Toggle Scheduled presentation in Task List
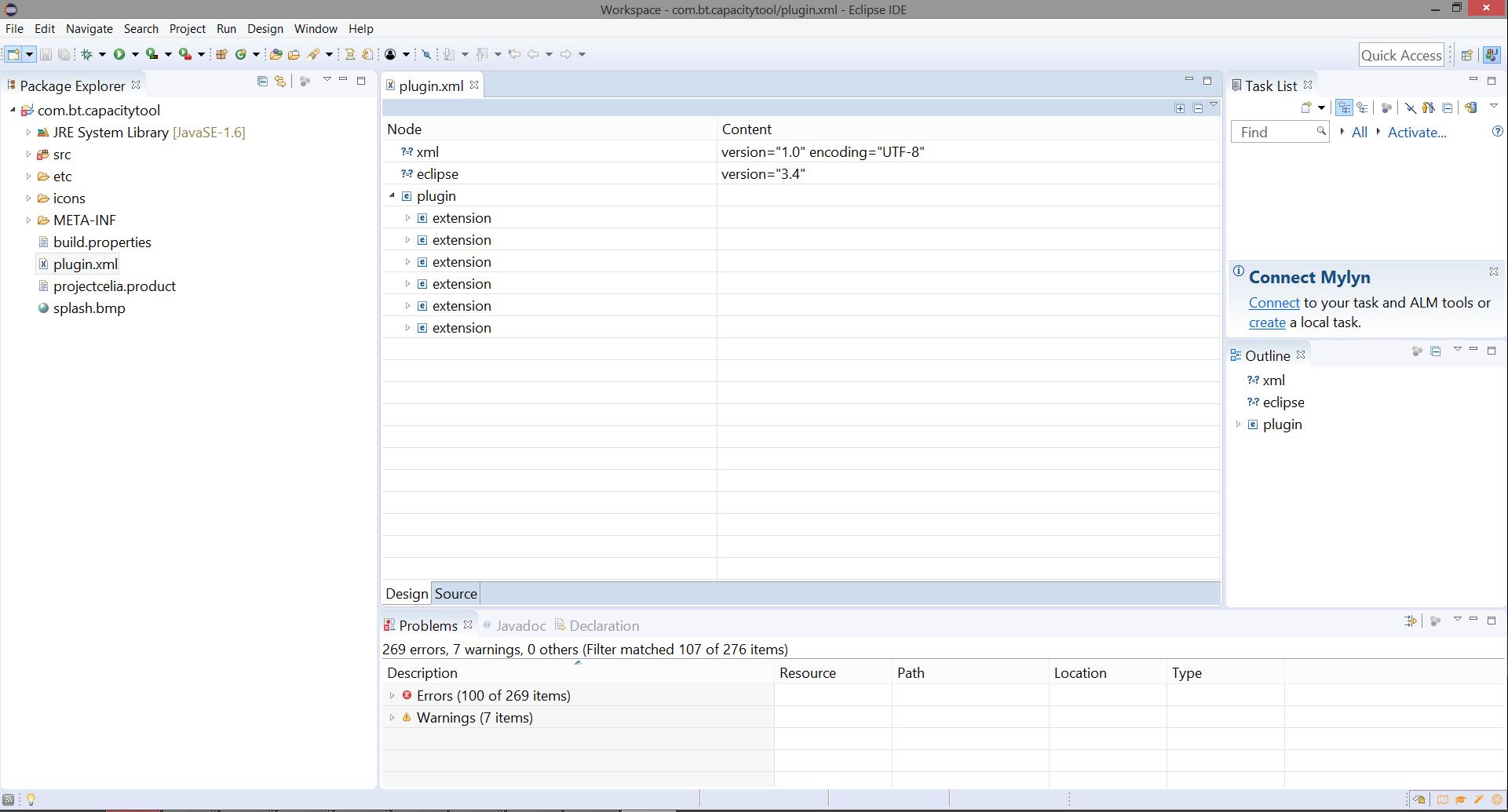The width and height of the screenshot is (1508, 812). click(1362, 107)
